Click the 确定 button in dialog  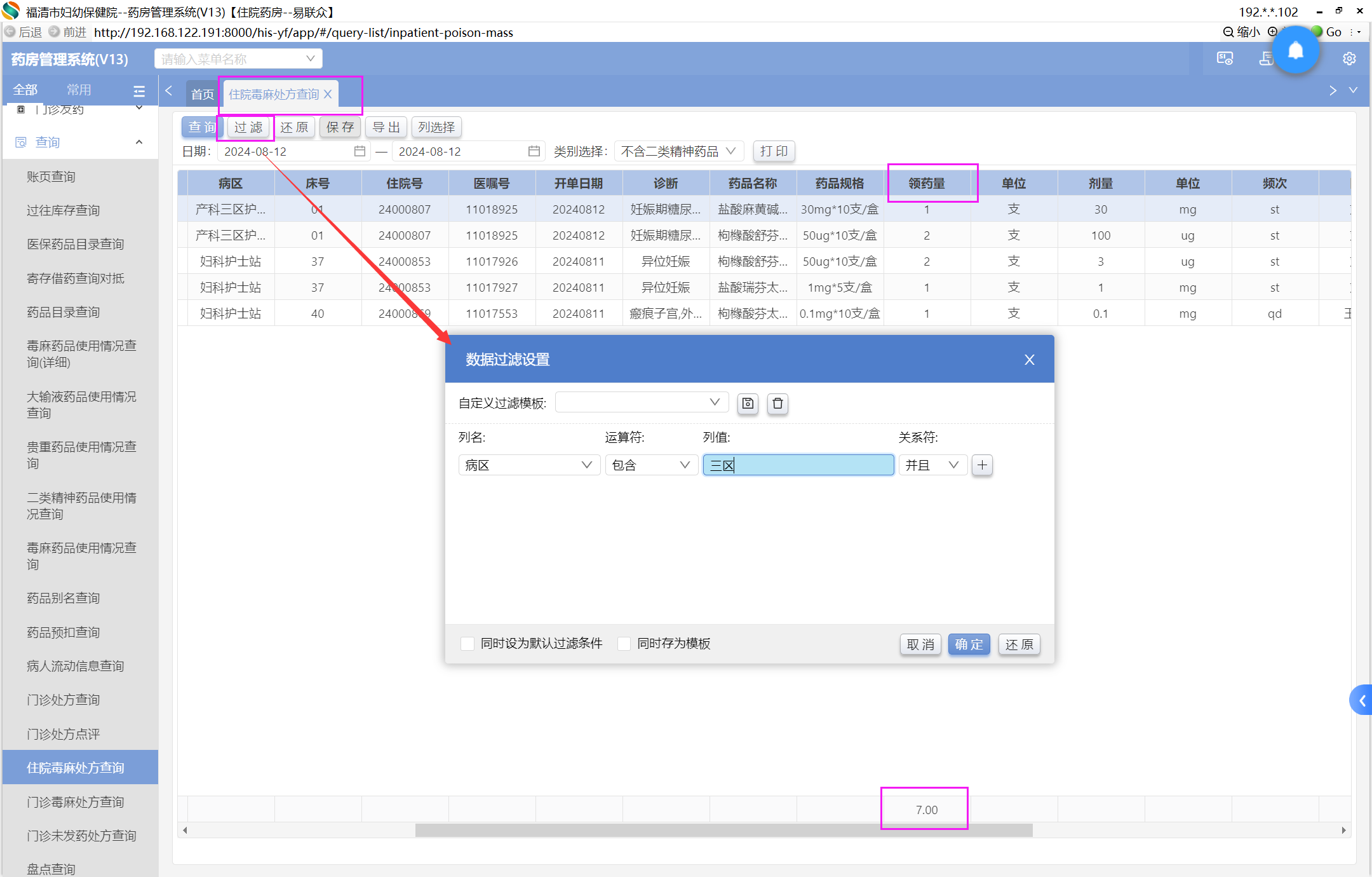pos(969,644)
